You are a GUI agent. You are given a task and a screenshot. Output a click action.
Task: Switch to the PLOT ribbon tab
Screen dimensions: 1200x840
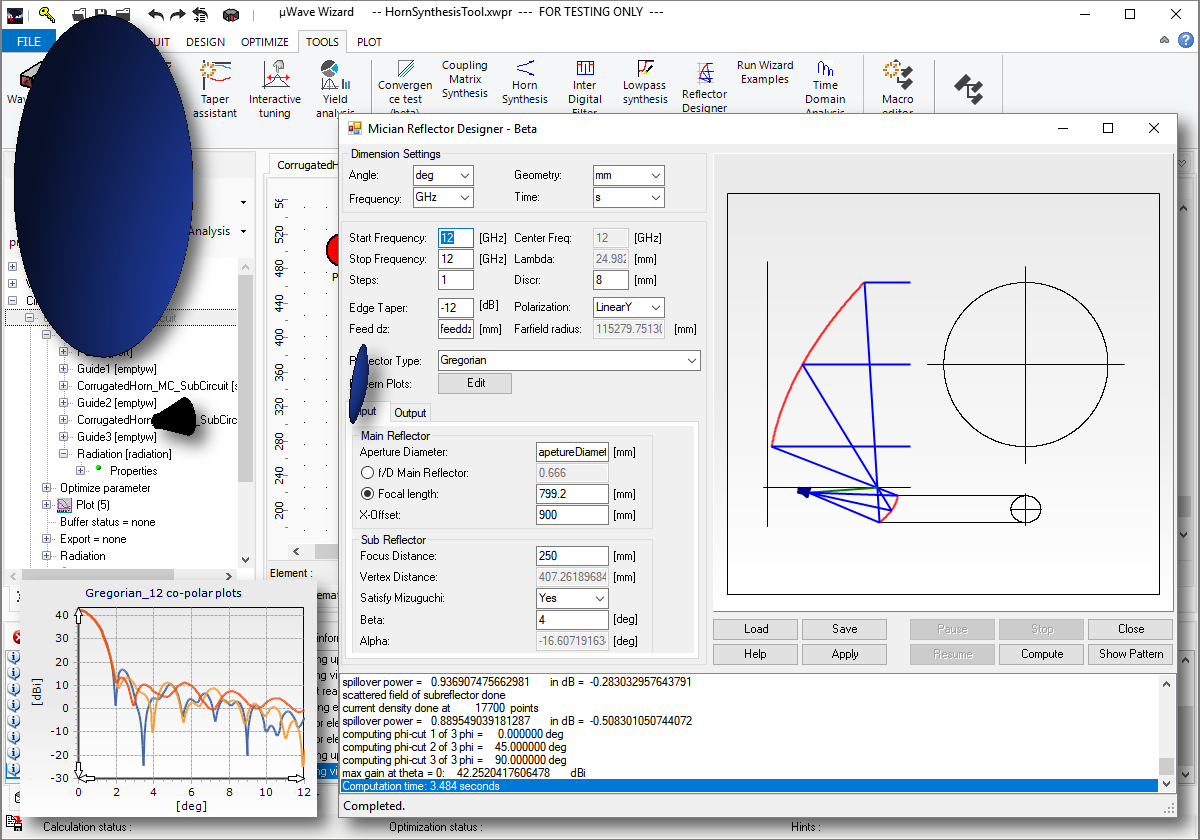(369, 42)
